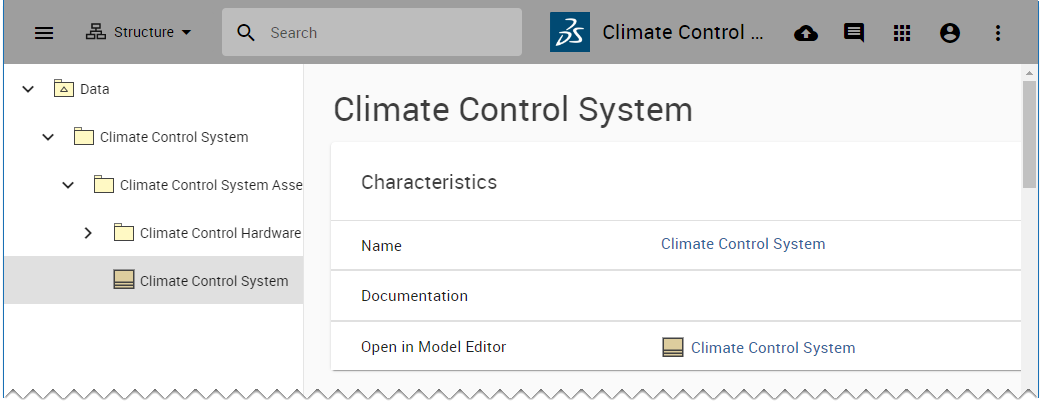The height and width of the screenshot is (406, 1043).
Task: Collapse the Climate Control System Assembly node
Action: click(68, 185)
